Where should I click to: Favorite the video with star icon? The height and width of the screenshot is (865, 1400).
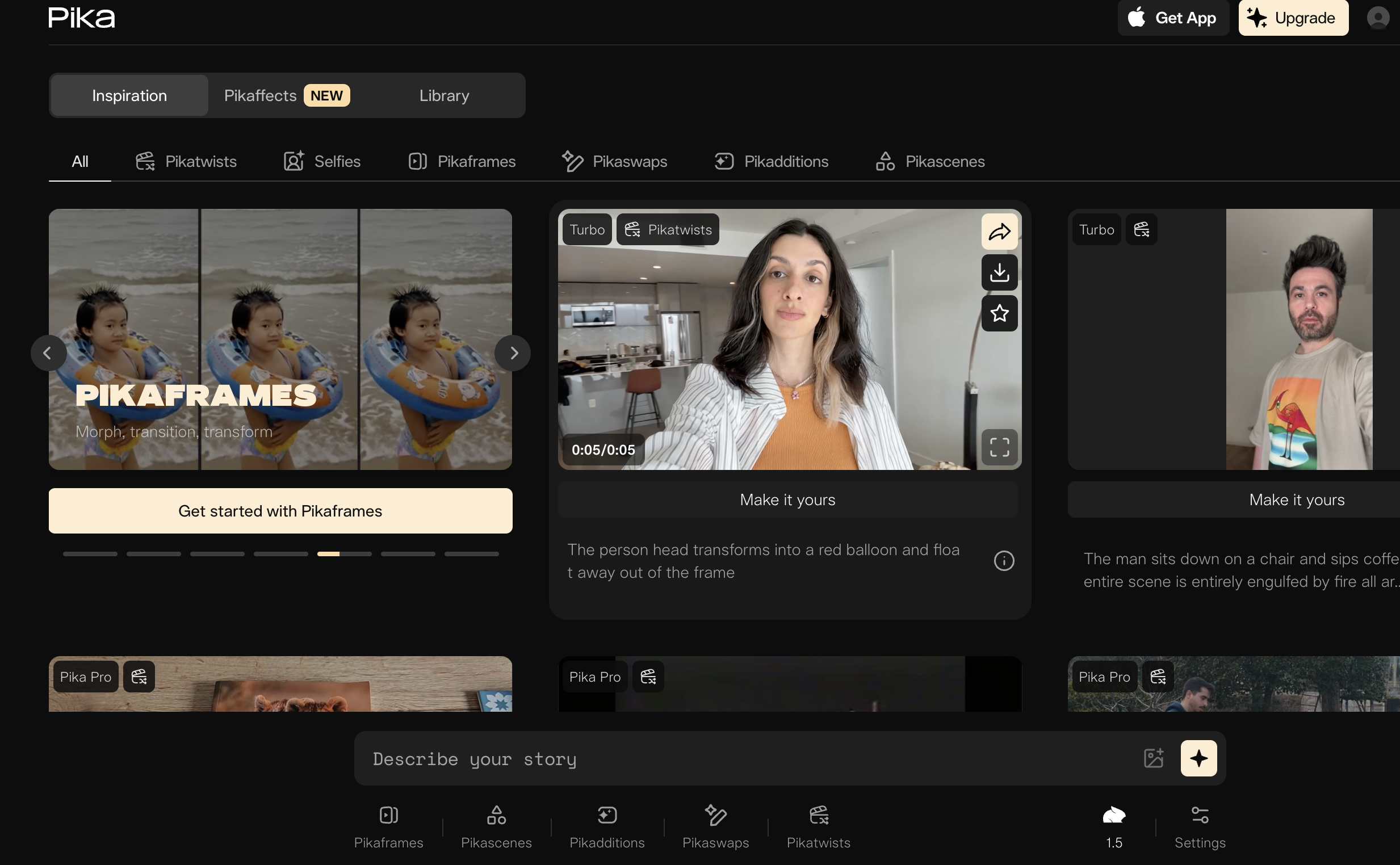(x=999, y=313)
